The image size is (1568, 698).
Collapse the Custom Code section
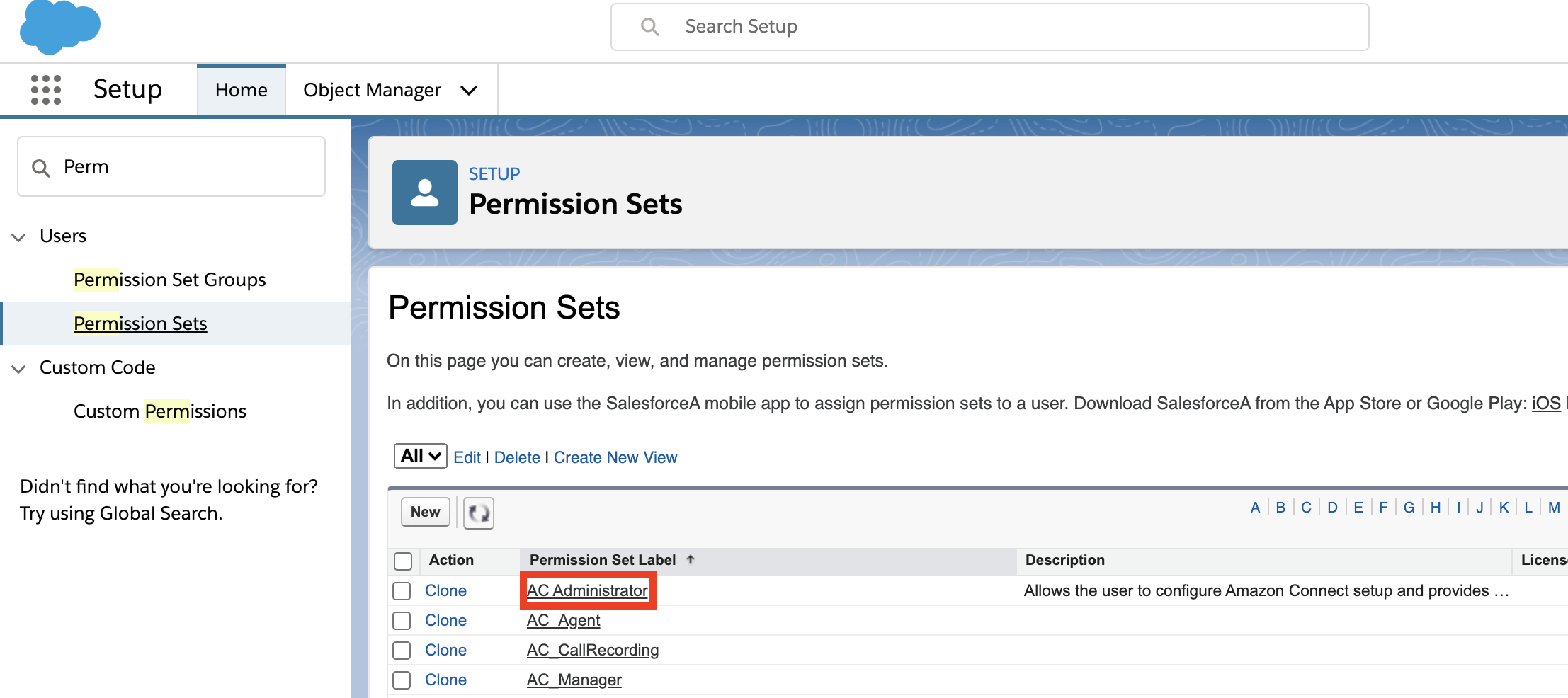coord(19,369)
